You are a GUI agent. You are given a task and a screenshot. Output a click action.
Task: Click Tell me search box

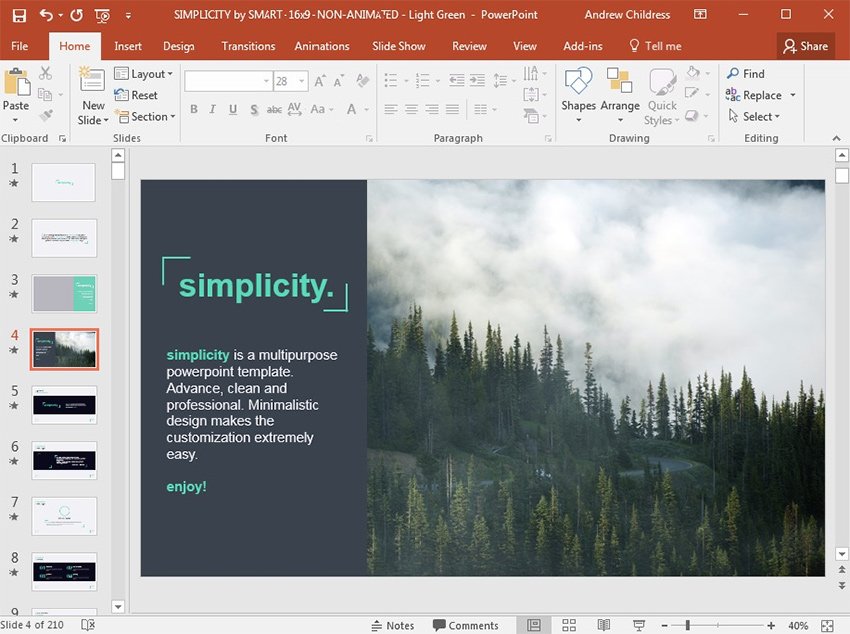coord(655,46)
